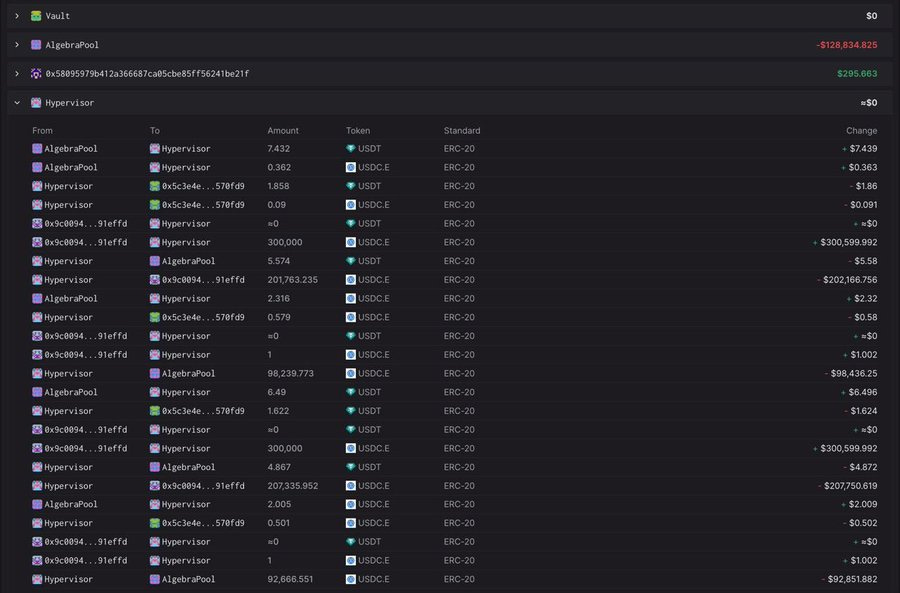Viewport: 900px width, 593px height.
Task: Click the Standard column header
Action: point(462,131)
